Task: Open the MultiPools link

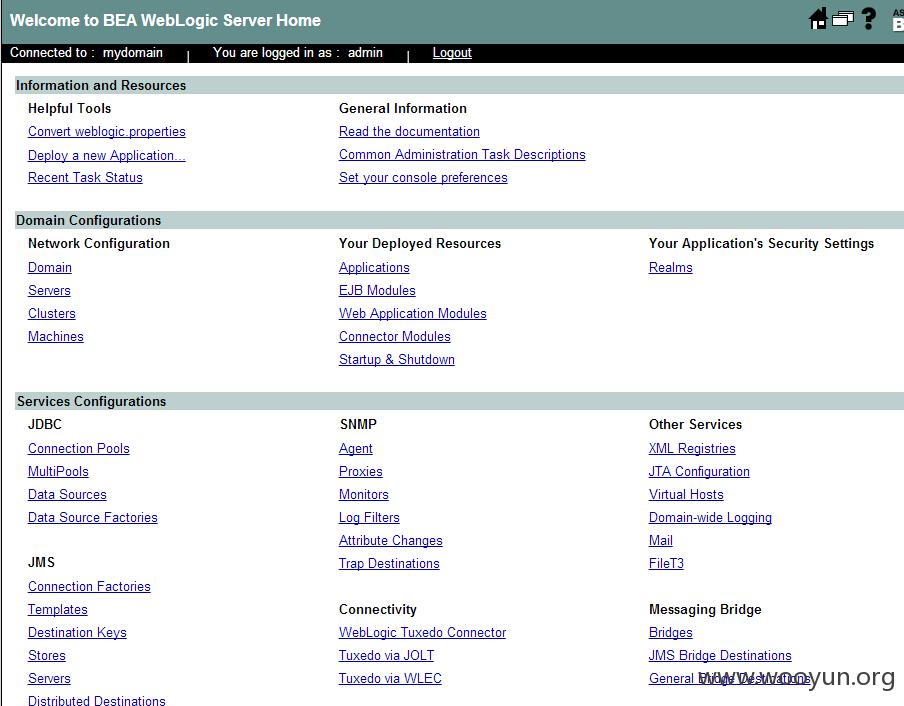Action: 58,471
